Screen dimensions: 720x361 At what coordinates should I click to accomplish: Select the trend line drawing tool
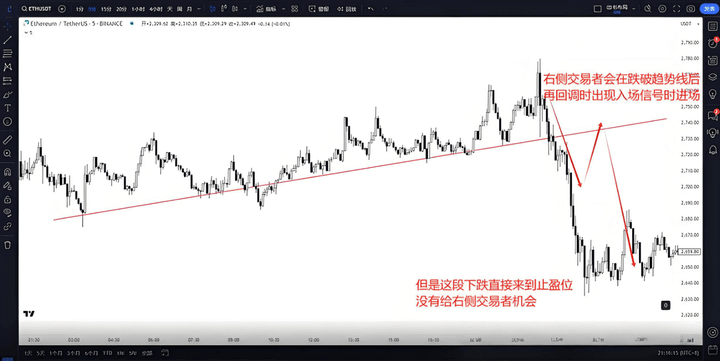(x=7, y=40)
